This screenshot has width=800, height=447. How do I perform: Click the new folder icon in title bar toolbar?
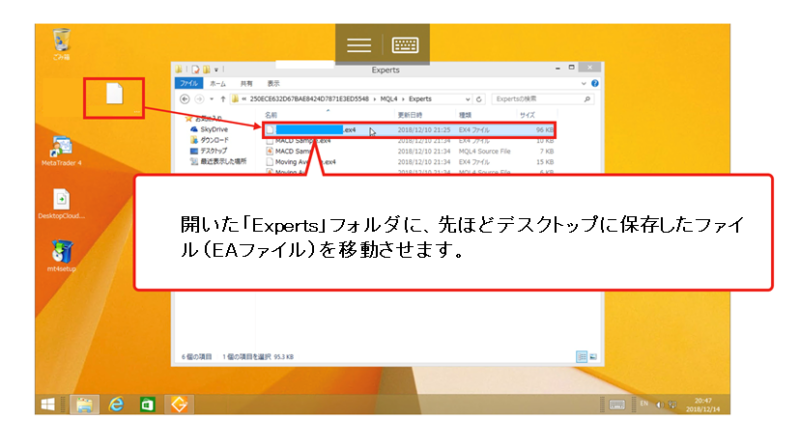tap(206, 69)
